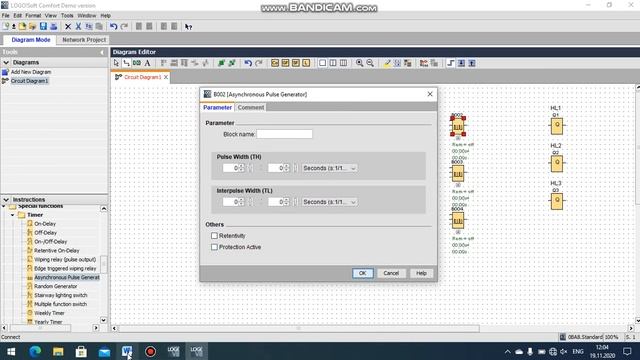Viewport: 640px width, 360px height.
Task: Click the Zoom in magnifier icon
Action: tap(359, 63)
